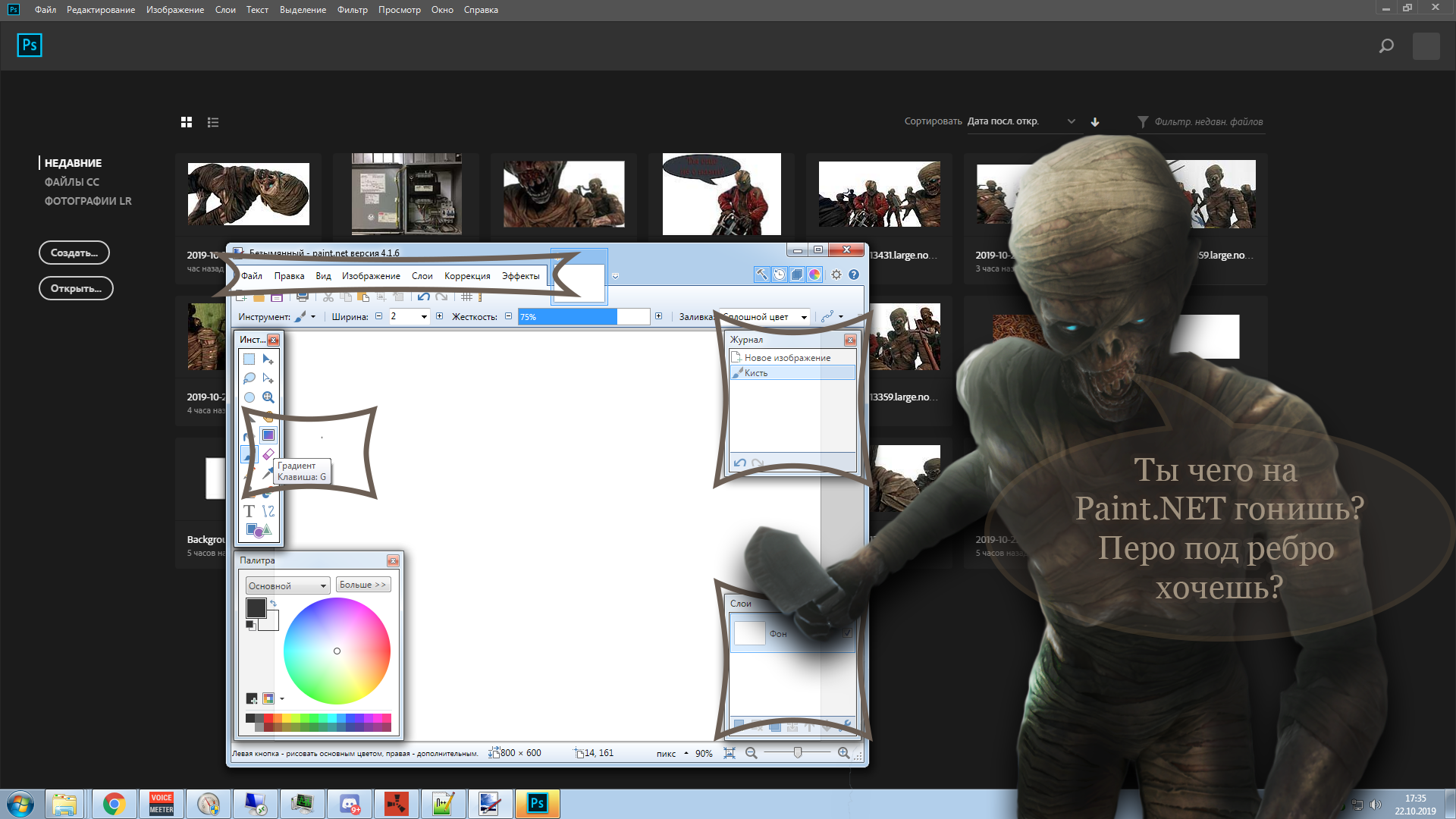
Task: Toggle the History window button
Action: (x=779, y=275)
